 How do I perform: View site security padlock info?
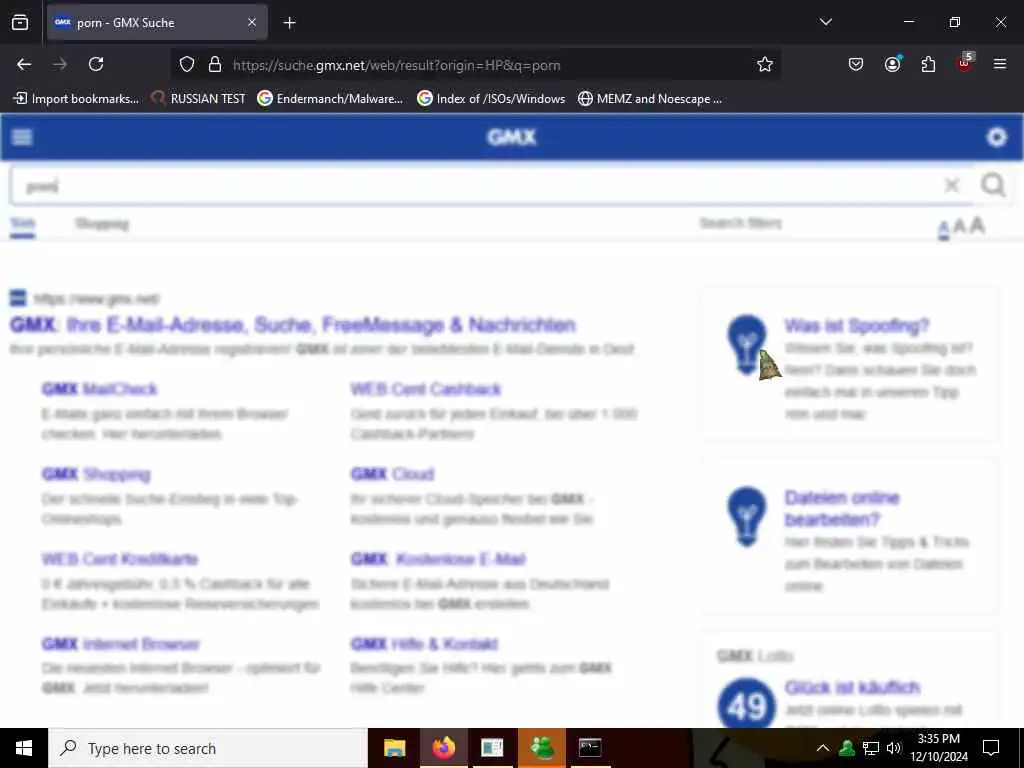(x=214, y=65)
